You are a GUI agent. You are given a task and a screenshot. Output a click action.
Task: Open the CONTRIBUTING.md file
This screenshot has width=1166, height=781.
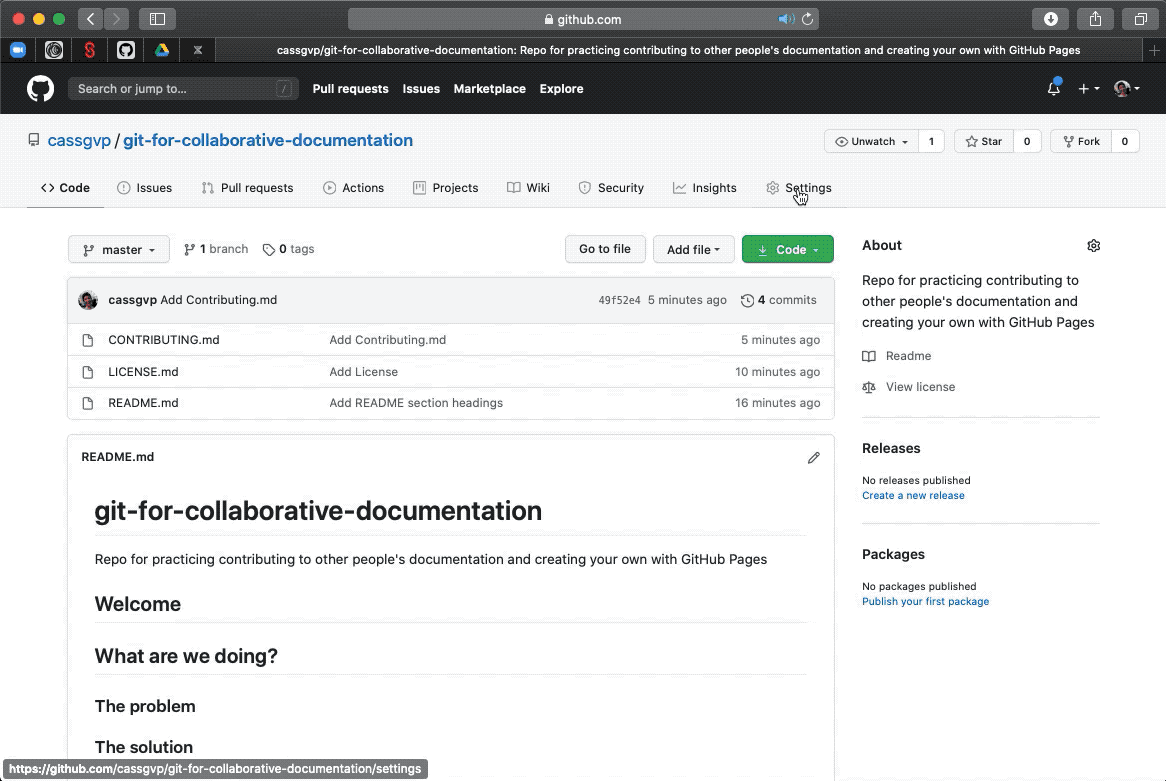pyautogui.click(x=164, y=340)
